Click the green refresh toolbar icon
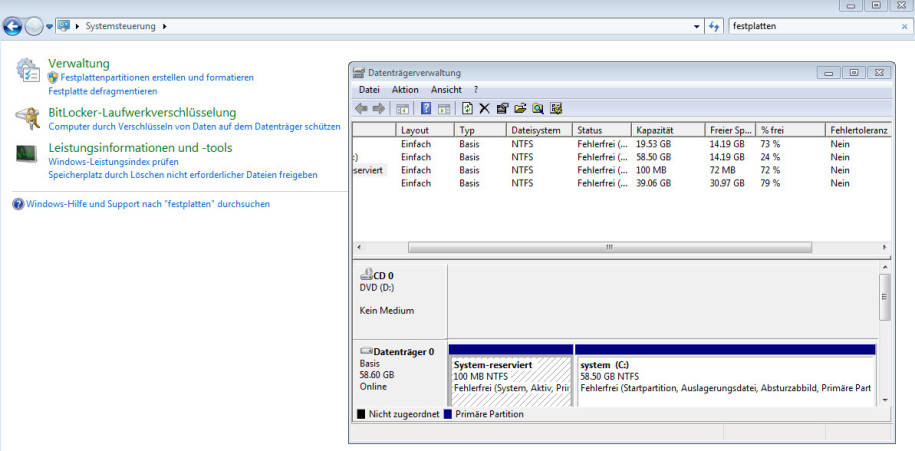Image resolution: width=915 pixels, height=451 pixels. 467,109
